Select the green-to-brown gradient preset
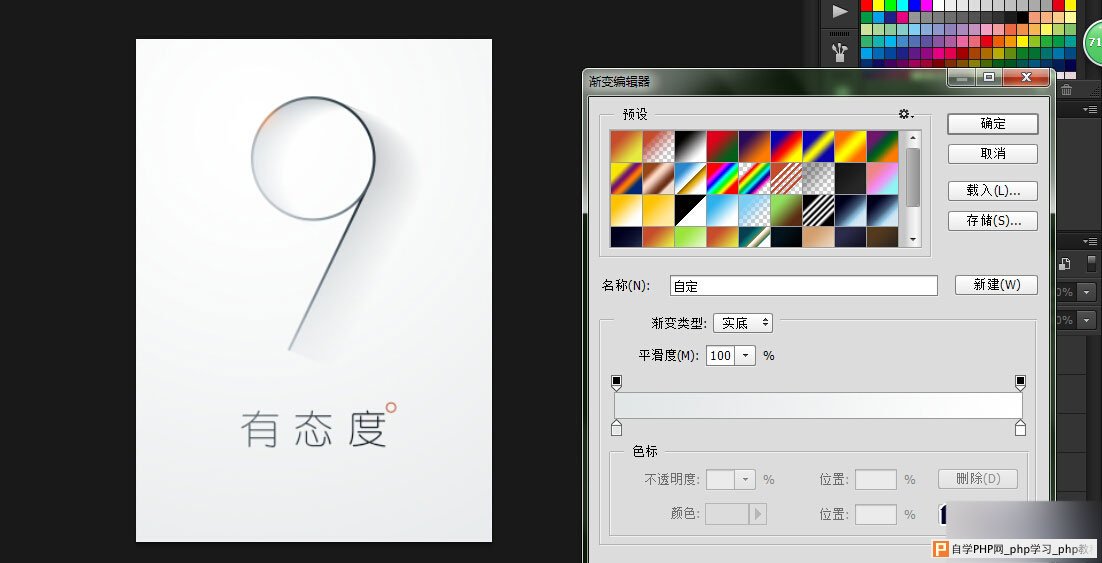Screen dimensions: 1102x563 786,211
